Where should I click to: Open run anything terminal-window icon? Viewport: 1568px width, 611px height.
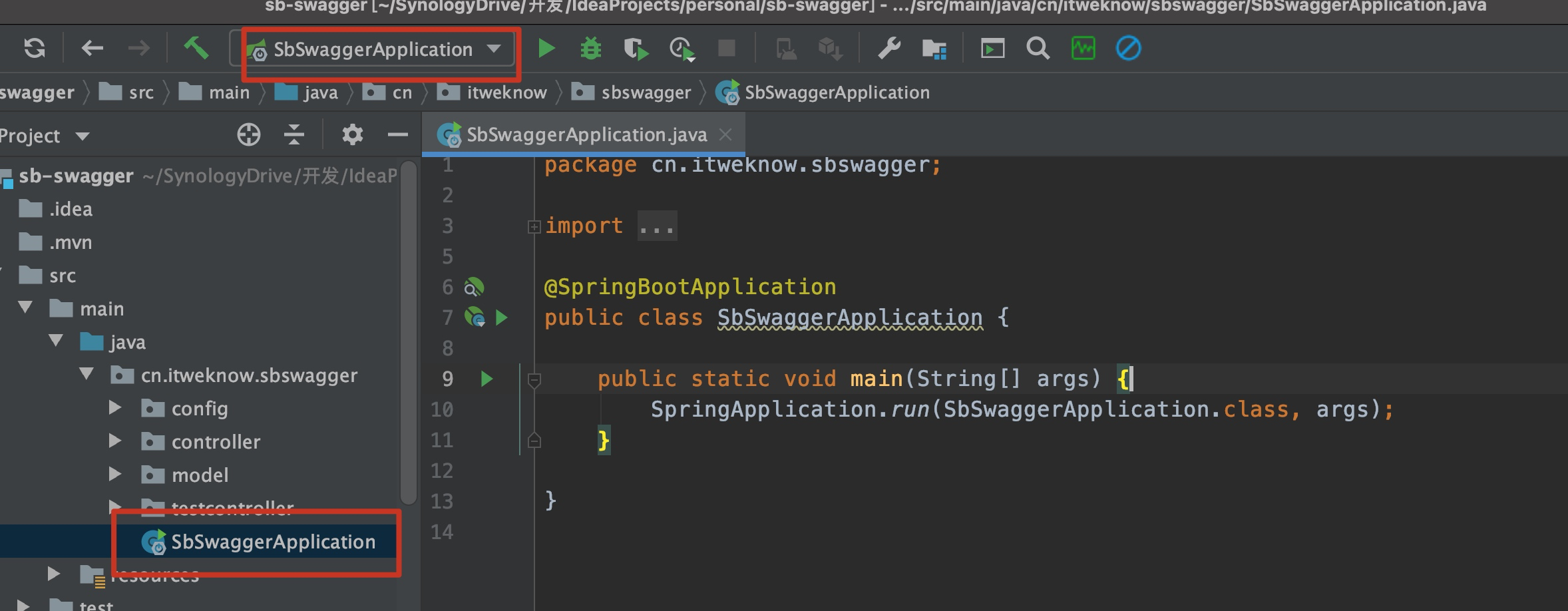coord(992,48)
